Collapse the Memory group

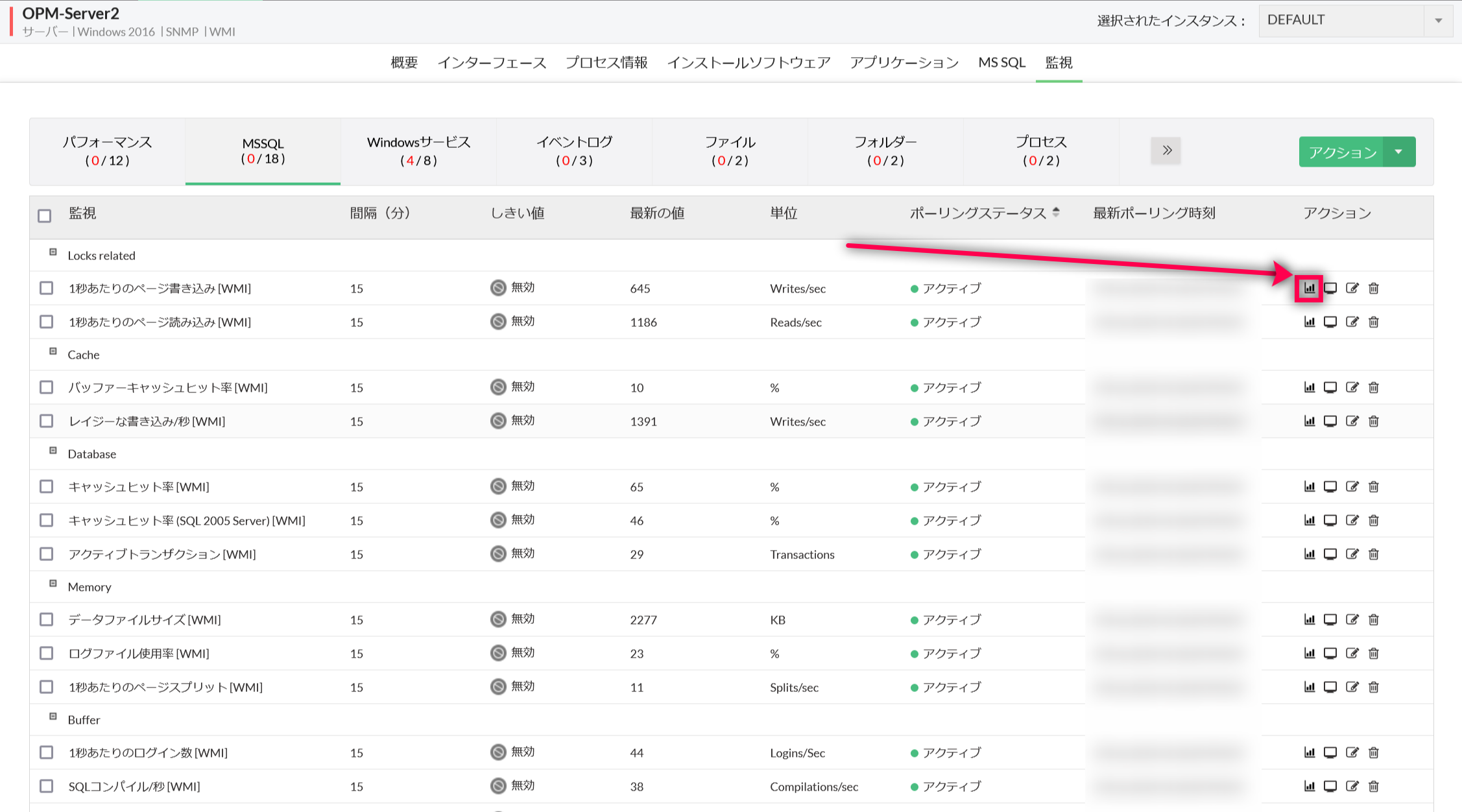53,584
